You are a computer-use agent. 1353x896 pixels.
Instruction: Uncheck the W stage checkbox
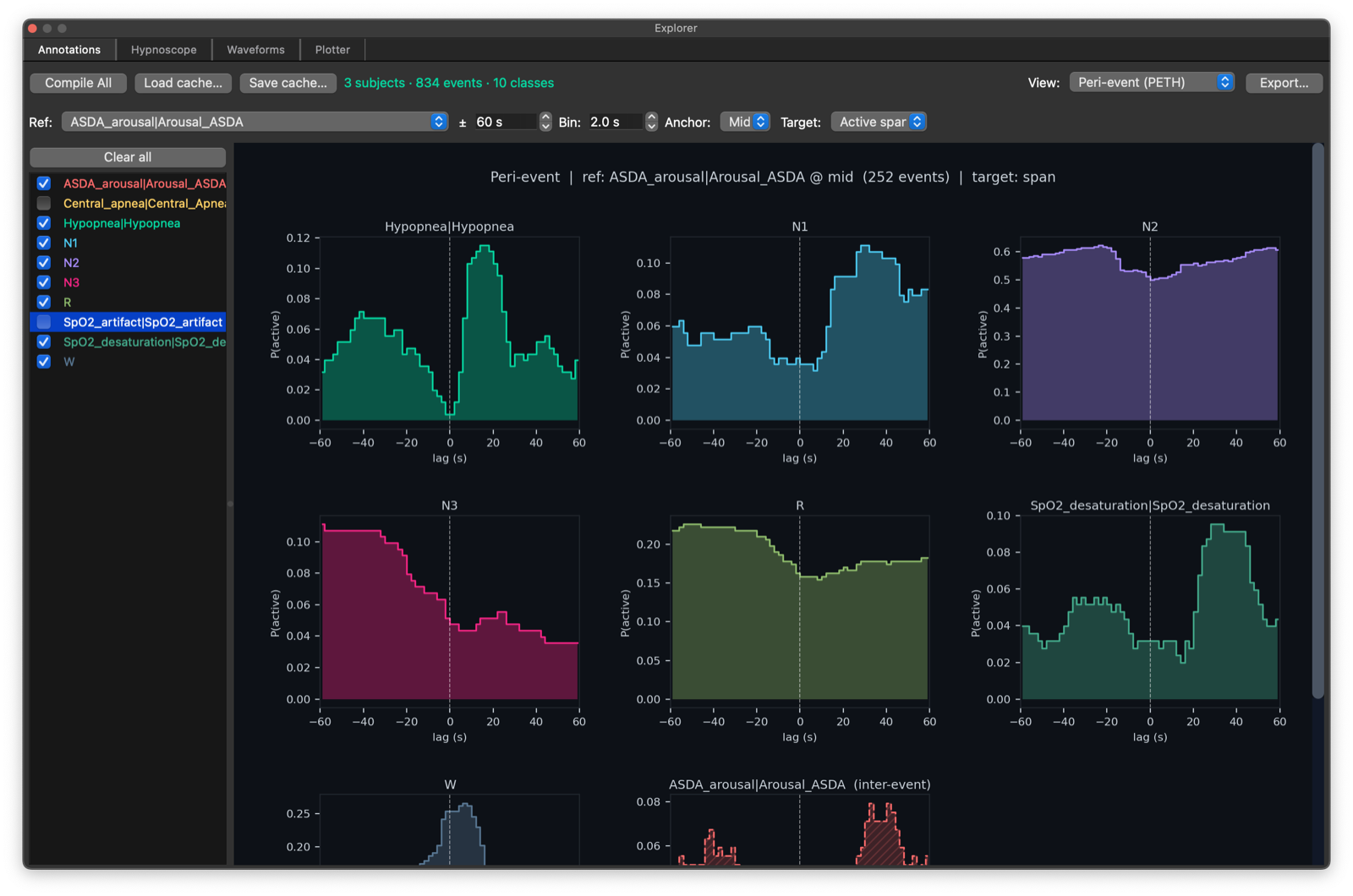pos(44,362)
